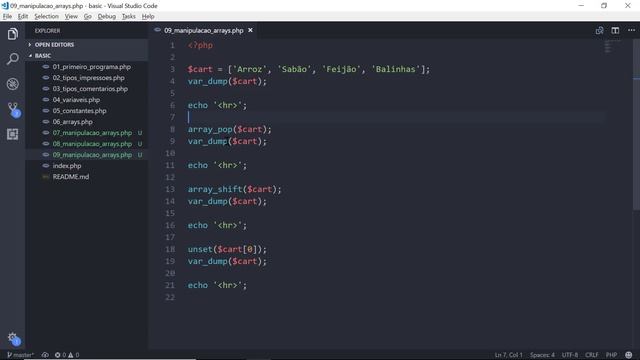Open the Go menu
The image size is (640, 360).
88,16
